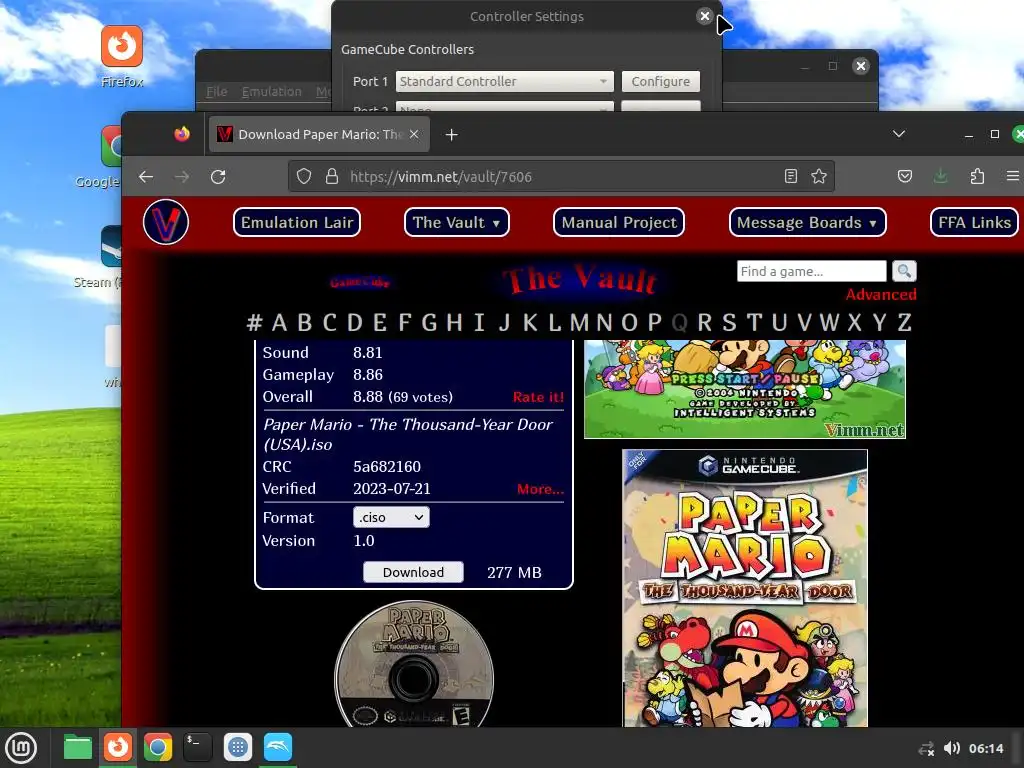
Task: Click the clock showing 06:14
Action: pyautogui.click(x=985, y=748)
